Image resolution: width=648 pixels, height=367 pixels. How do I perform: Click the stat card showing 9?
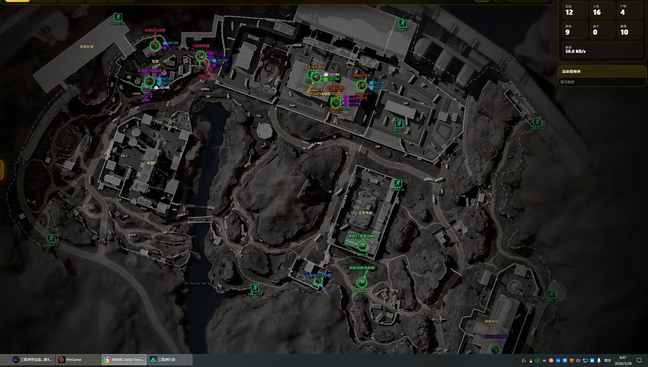[x=574, y=30]
